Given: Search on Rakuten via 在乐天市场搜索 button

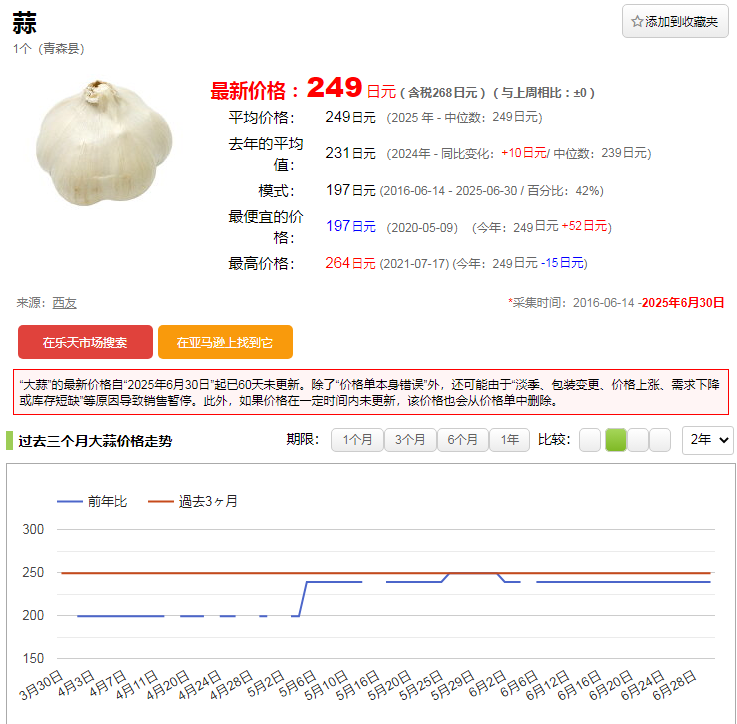Looking at the screenshot, I should pos(86,342).
